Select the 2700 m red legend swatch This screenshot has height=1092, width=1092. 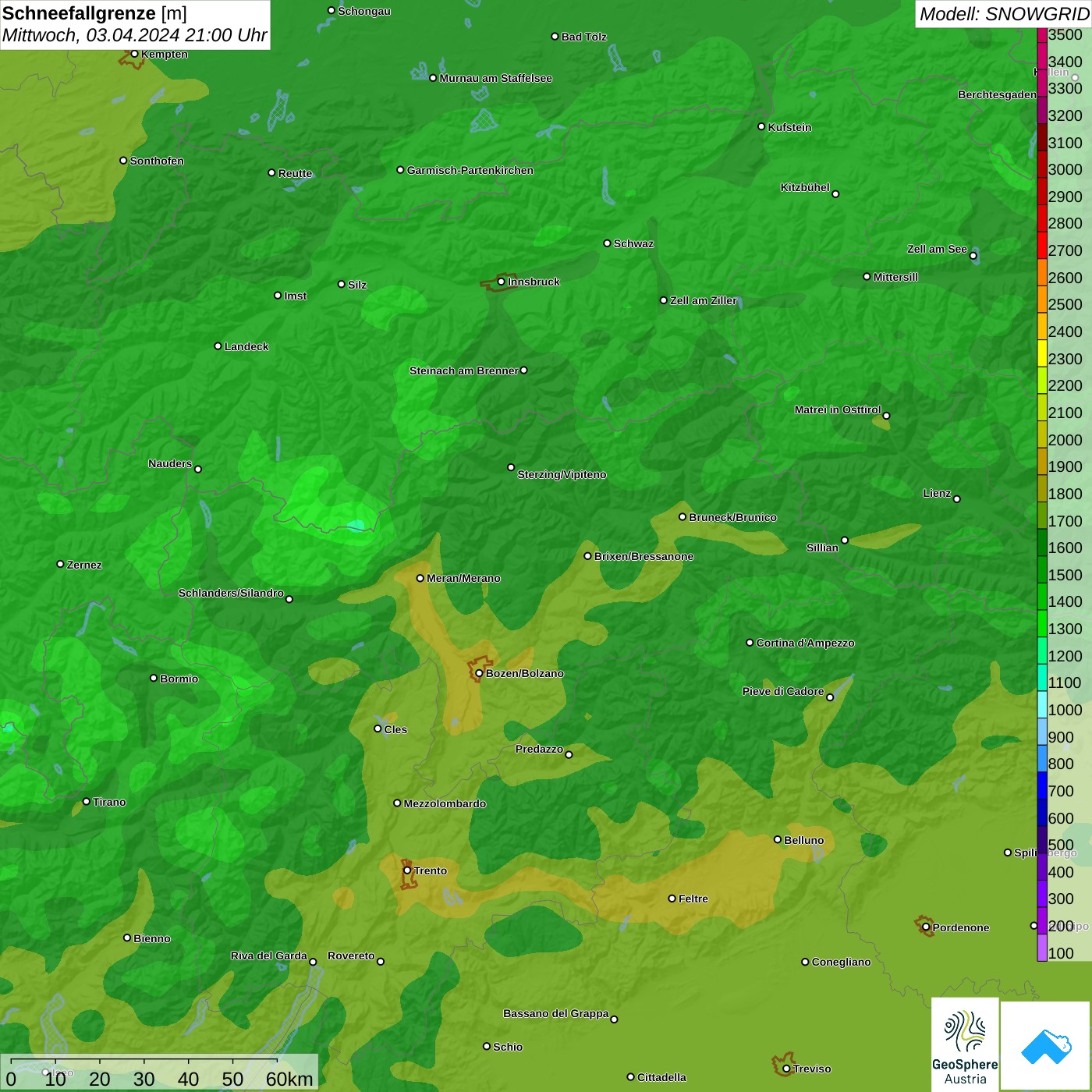(1041, 245)
